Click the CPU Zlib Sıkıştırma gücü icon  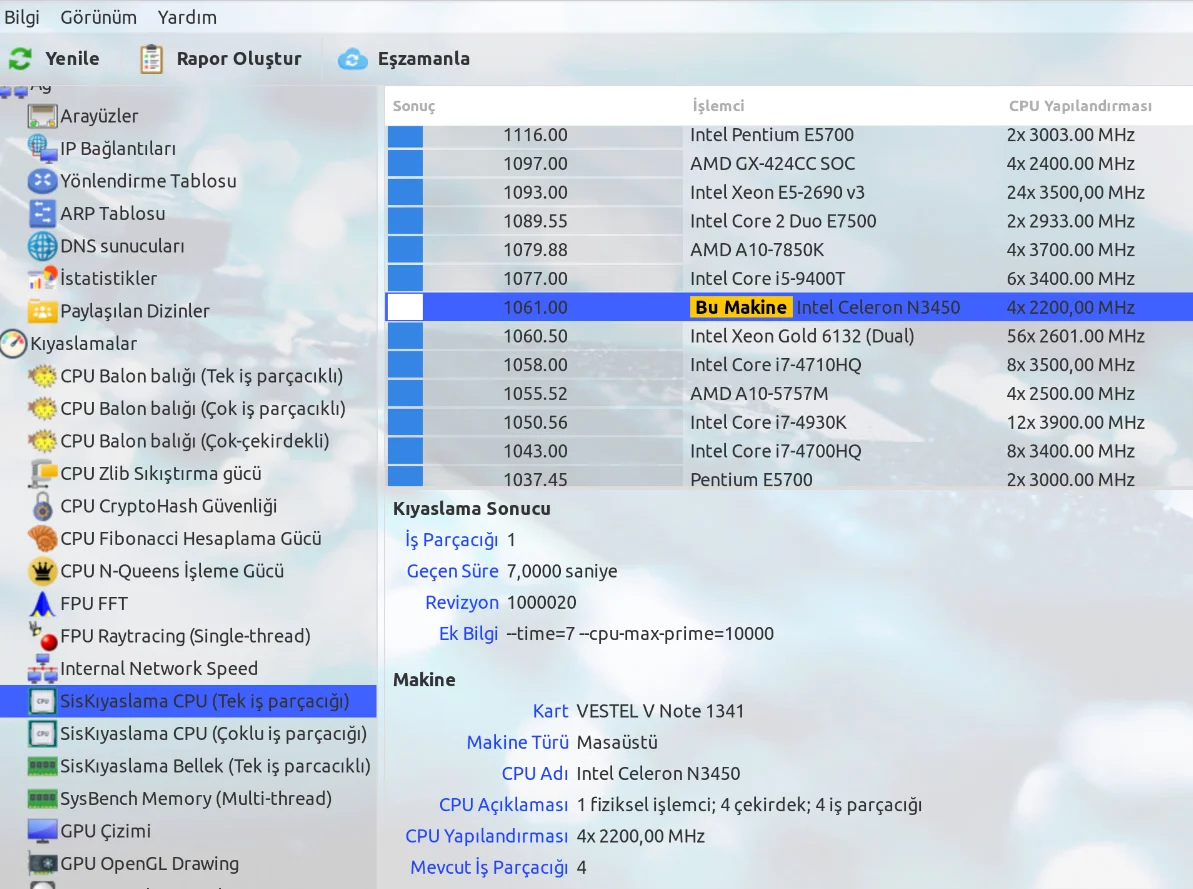click(43, 473)
